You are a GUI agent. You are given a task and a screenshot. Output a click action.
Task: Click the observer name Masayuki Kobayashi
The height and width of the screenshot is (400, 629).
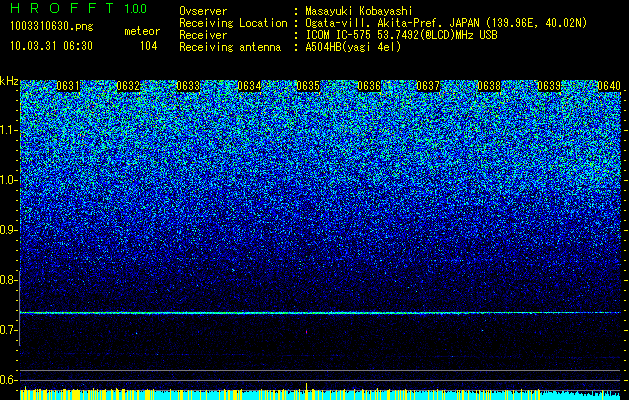359,11
